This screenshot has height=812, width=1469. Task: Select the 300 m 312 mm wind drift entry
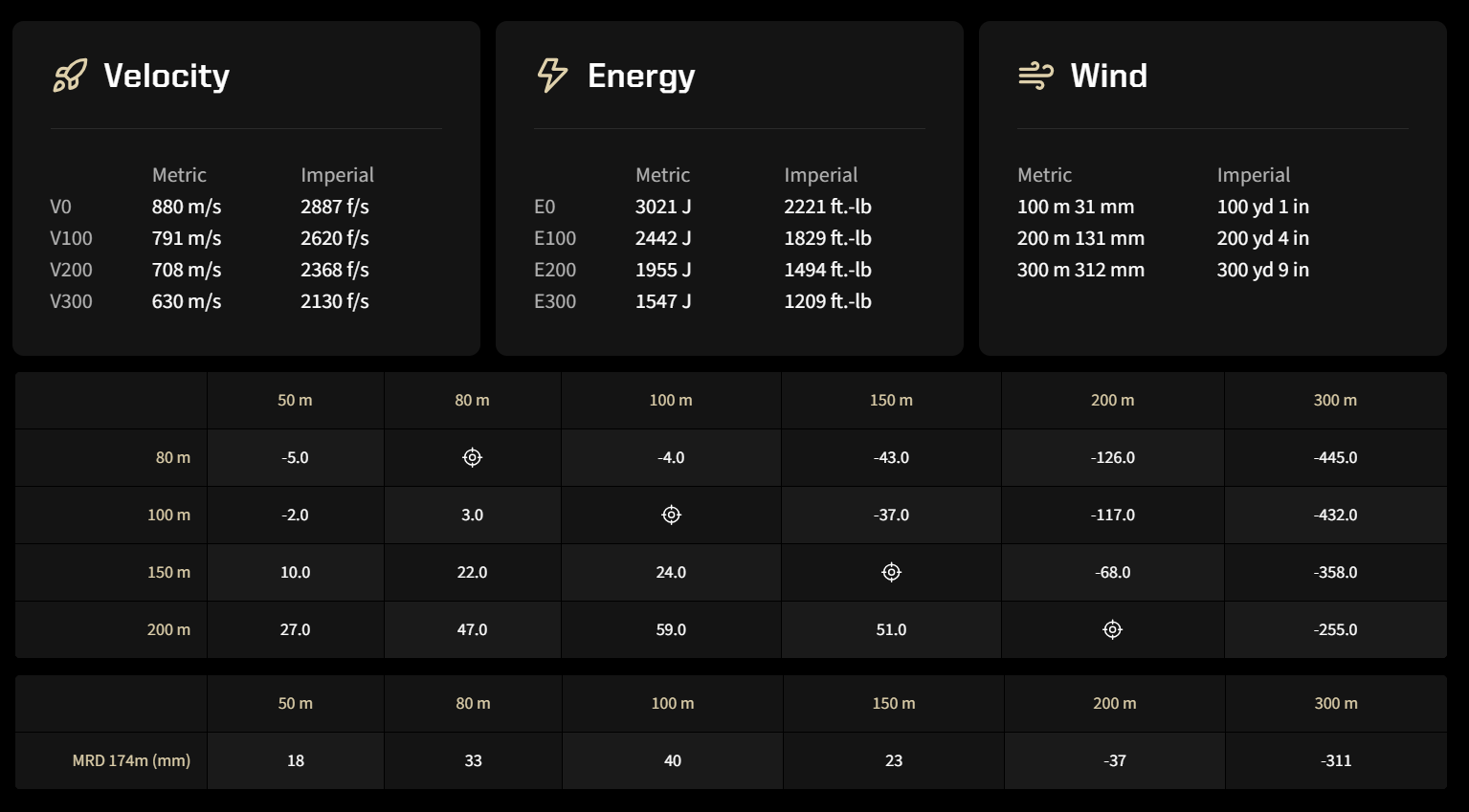click(1080, 270)
